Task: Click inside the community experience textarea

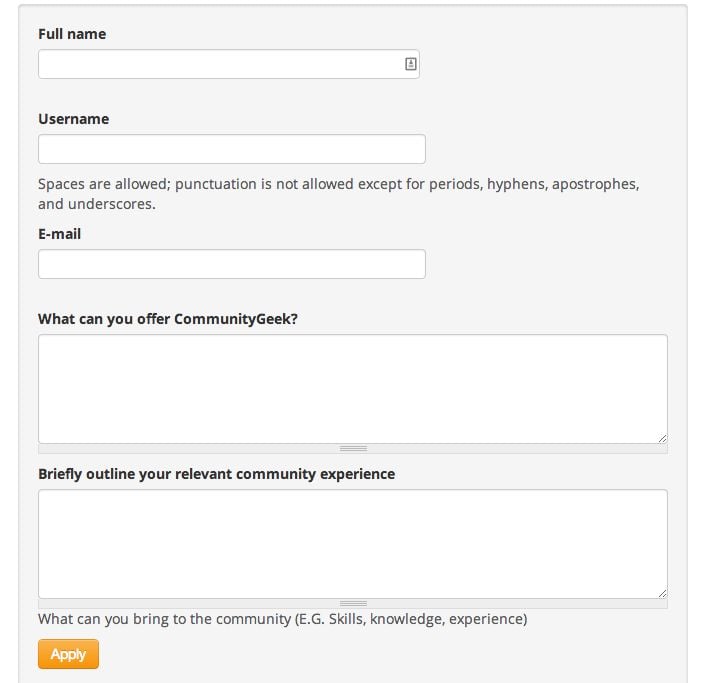Action: pyautogui.click(x=353, y=544)
